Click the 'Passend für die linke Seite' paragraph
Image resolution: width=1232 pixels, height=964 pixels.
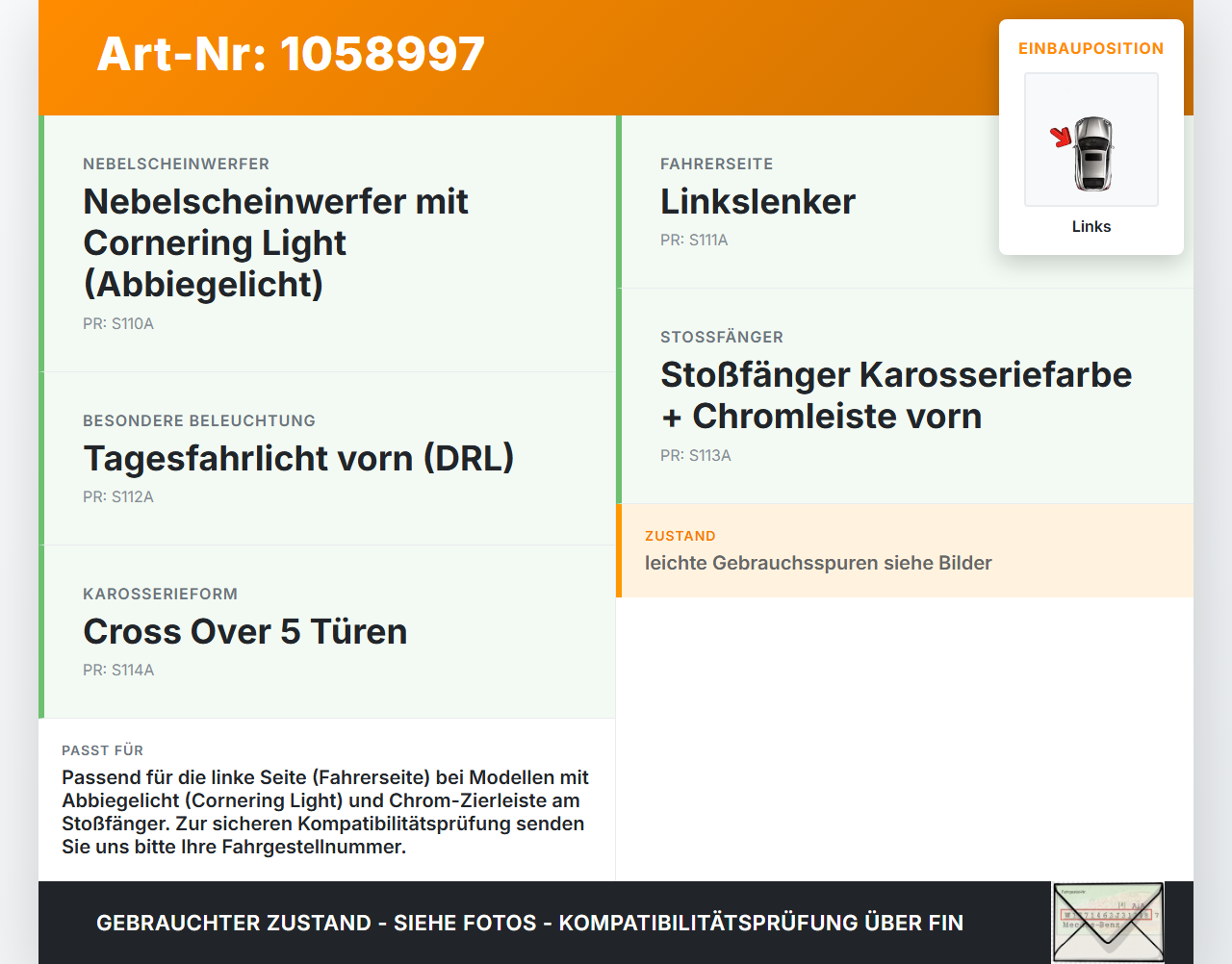325,812
